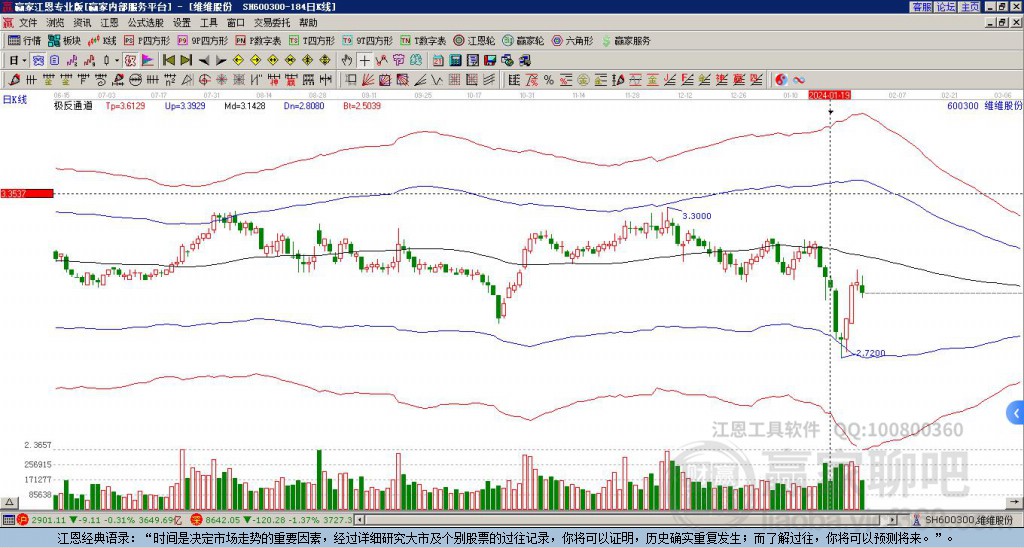This screenshot has width=1024, height=548.
Task: Click the horizontal scrollbar right arrow
Action: pos(893,520)
